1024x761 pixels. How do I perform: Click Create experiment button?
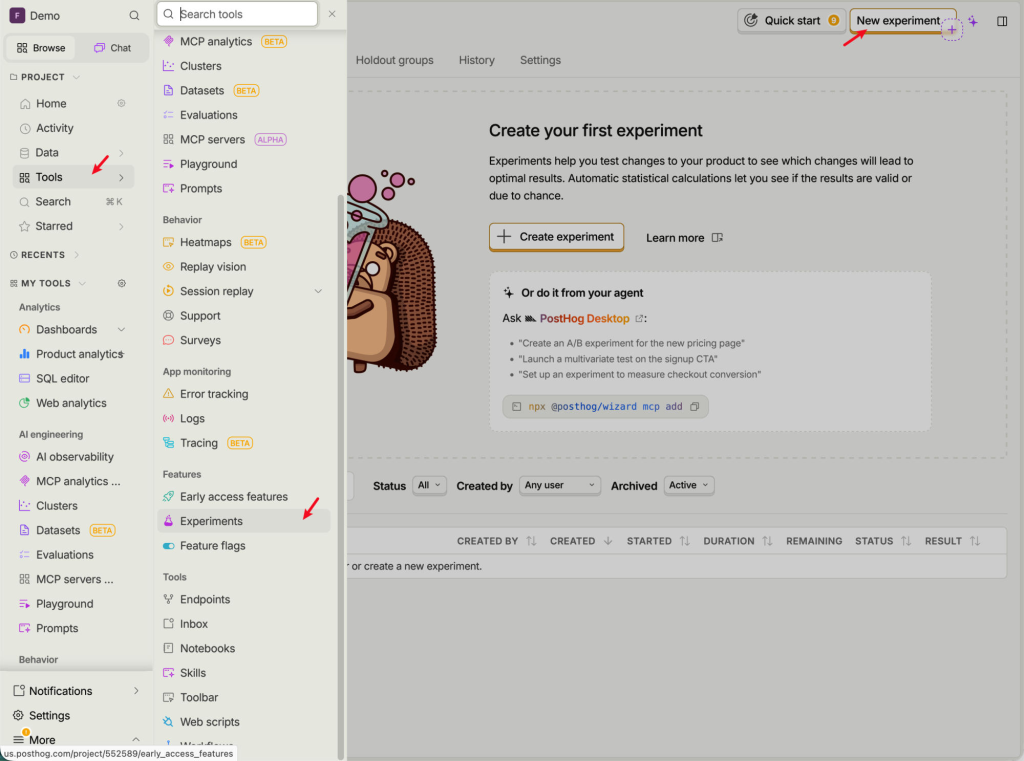[x=556, y=237]
